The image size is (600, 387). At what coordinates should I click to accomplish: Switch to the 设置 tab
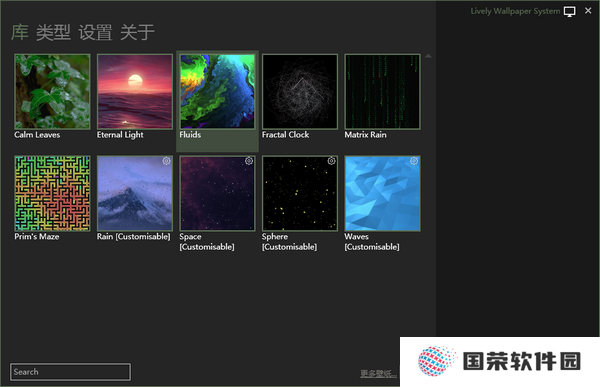pos(95,32)
